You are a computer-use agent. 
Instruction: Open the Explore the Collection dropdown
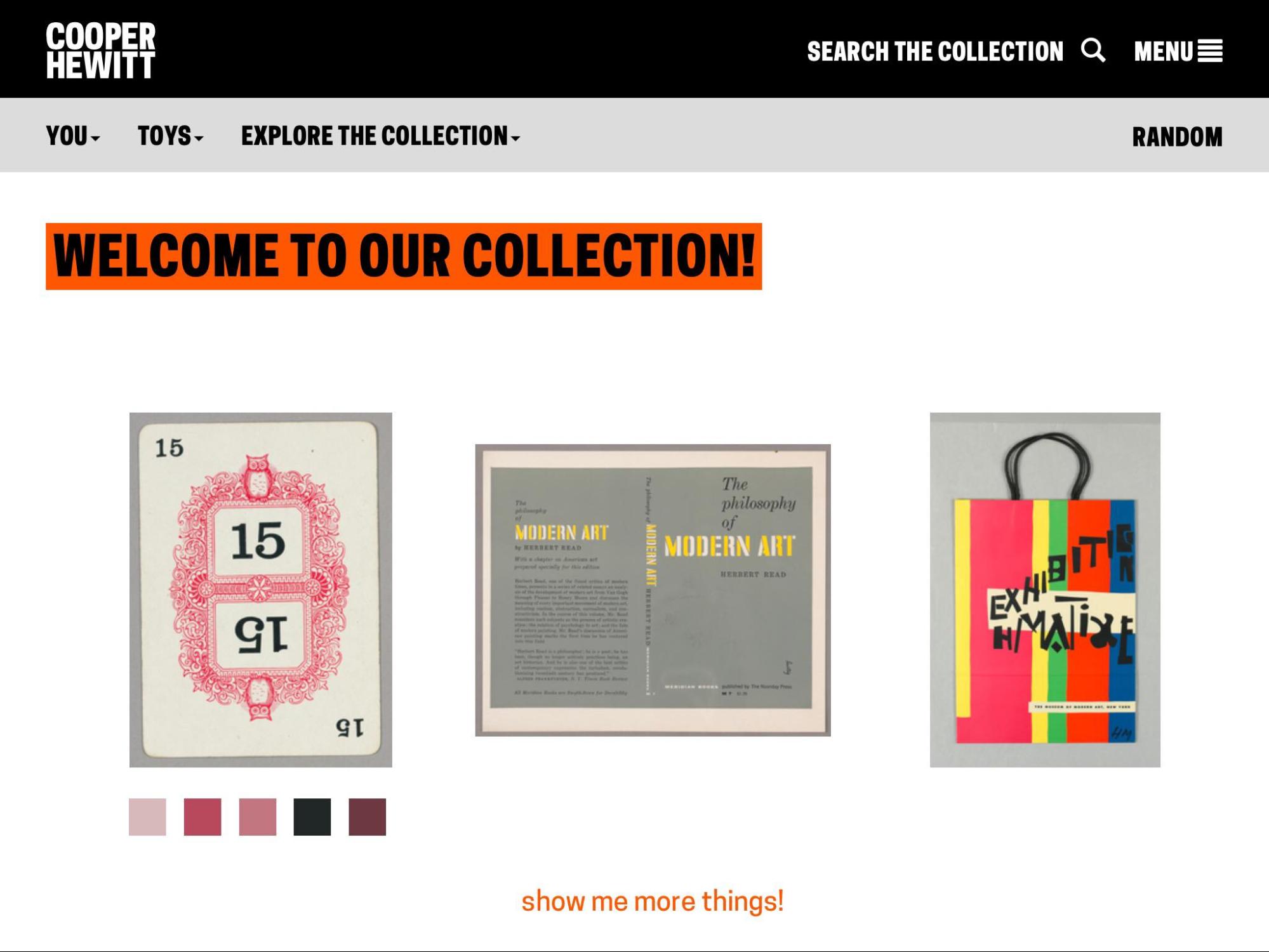click(x=380, y=136)
